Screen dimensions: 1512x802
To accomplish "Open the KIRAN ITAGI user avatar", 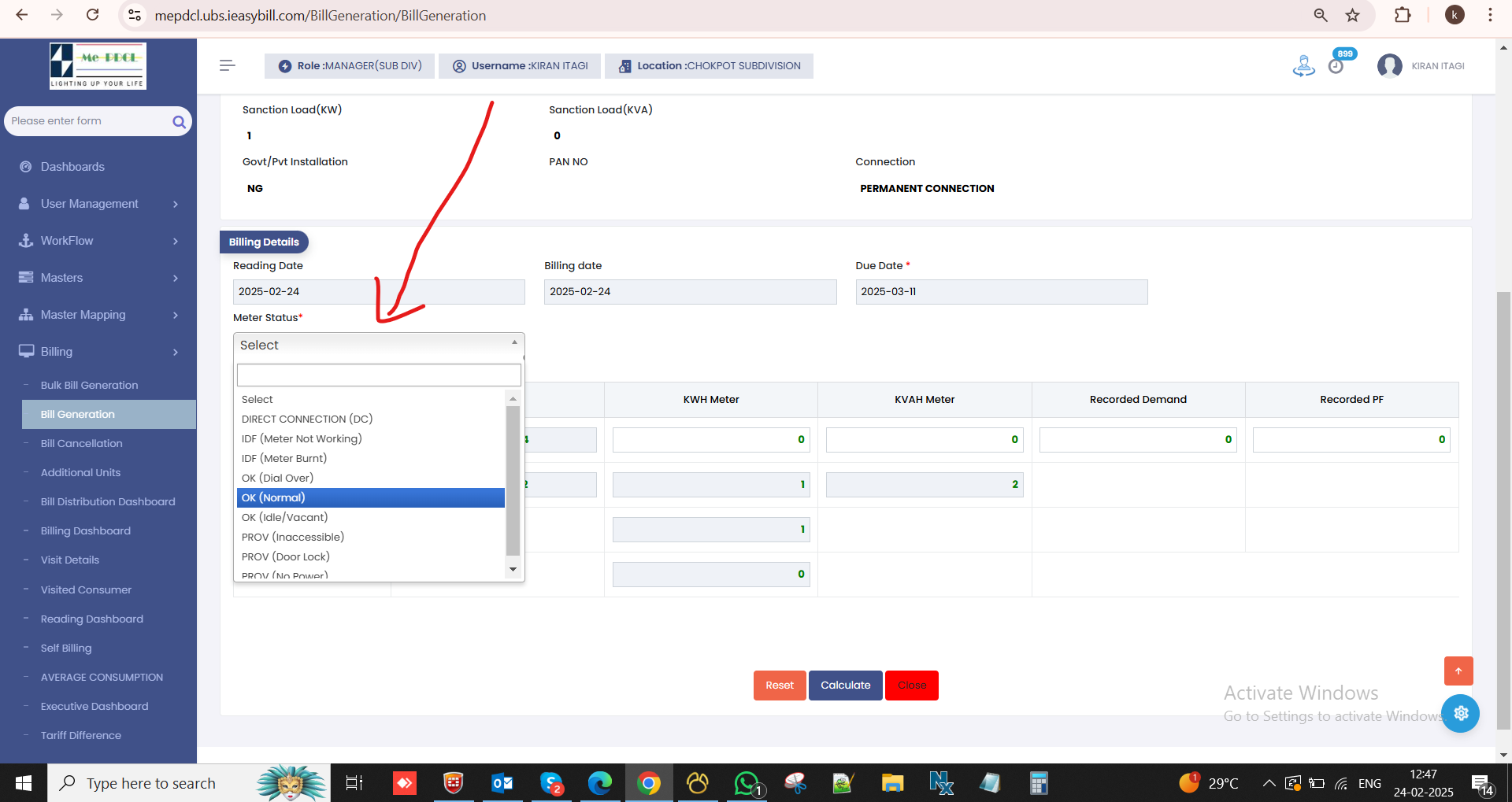I will (1389, 66).
